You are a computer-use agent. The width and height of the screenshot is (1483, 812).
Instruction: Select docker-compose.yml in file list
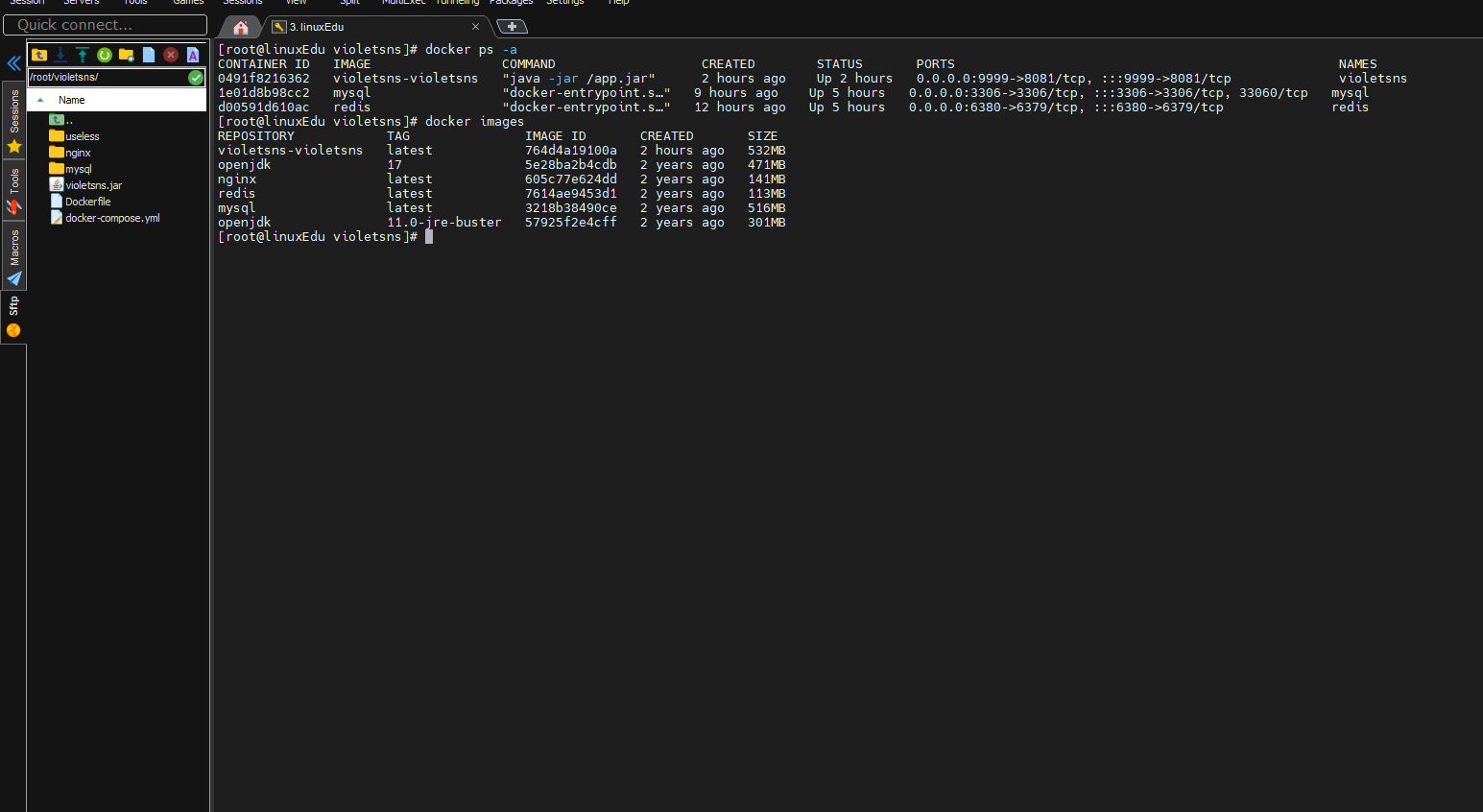[x=112, y=218]
